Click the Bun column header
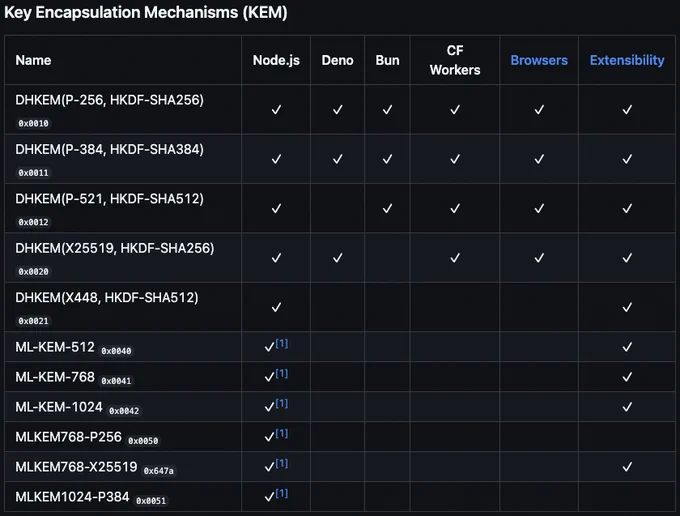Viewport: 680px width, 516px height. pos(387,60)
